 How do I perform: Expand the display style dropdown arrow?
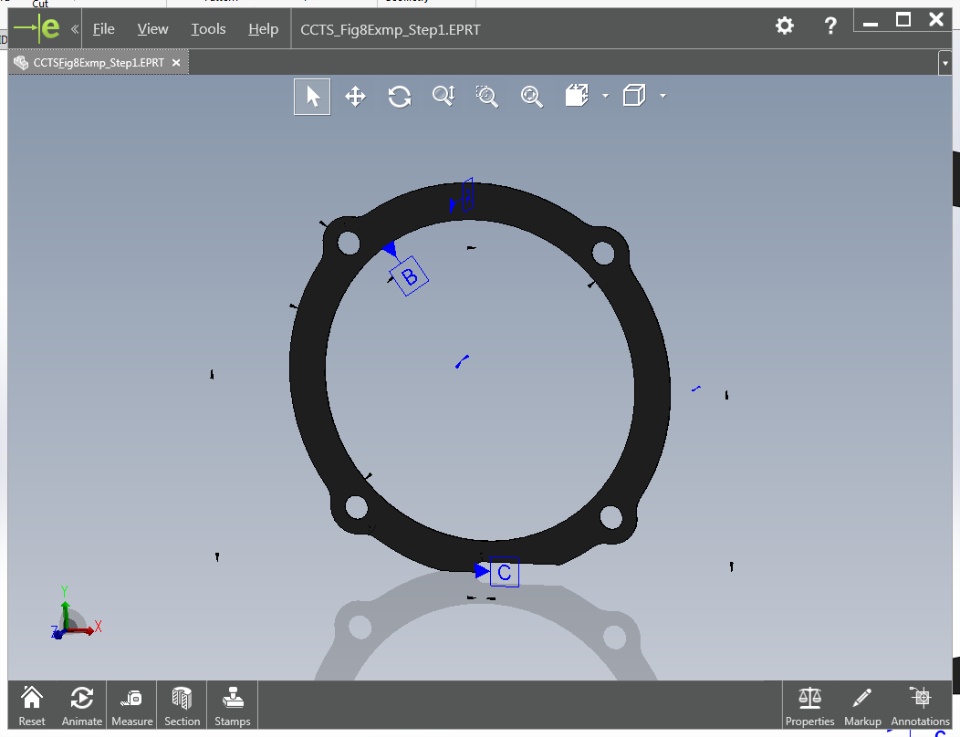click(x=663, y=95)
